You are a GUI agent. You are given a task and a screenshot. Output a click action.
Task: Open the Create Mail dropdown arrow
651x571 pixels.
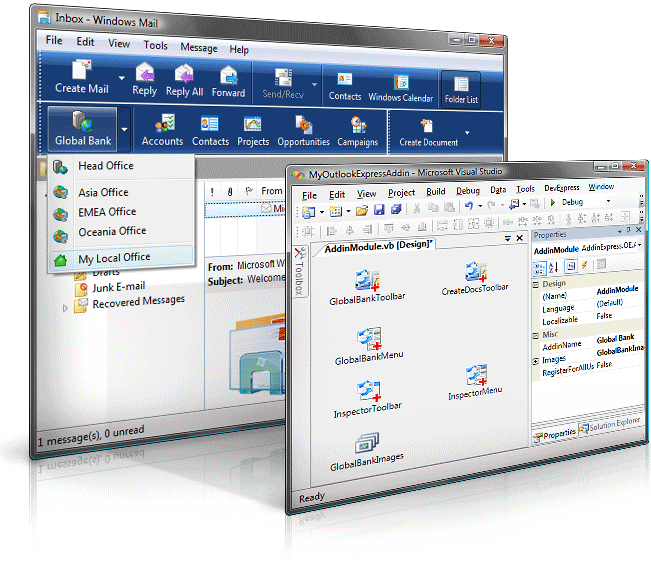122,78
